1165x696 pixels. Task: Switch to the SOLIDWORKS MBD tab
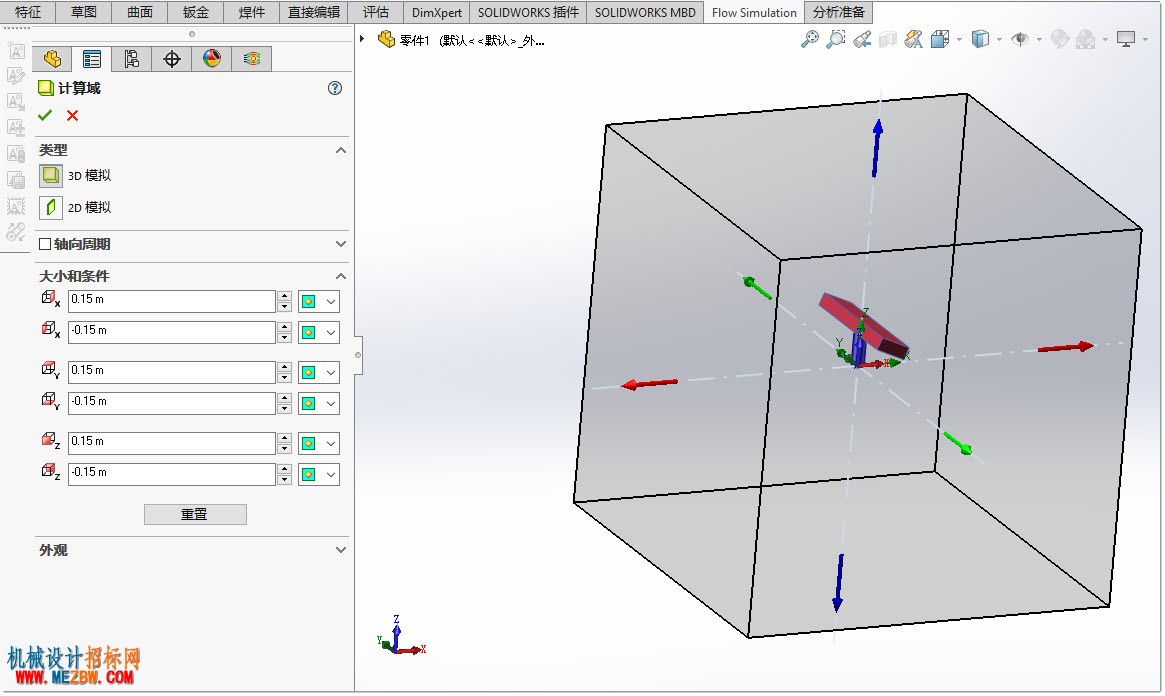(645, 13)
